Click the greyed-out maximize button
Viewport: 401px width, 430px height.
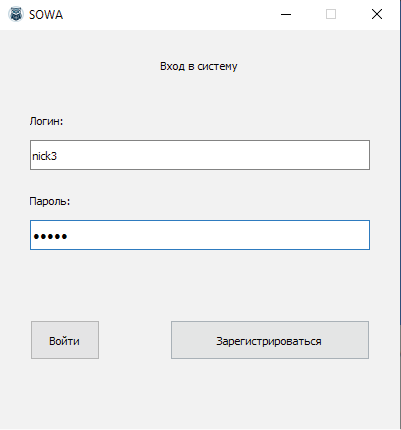(331, 14)
